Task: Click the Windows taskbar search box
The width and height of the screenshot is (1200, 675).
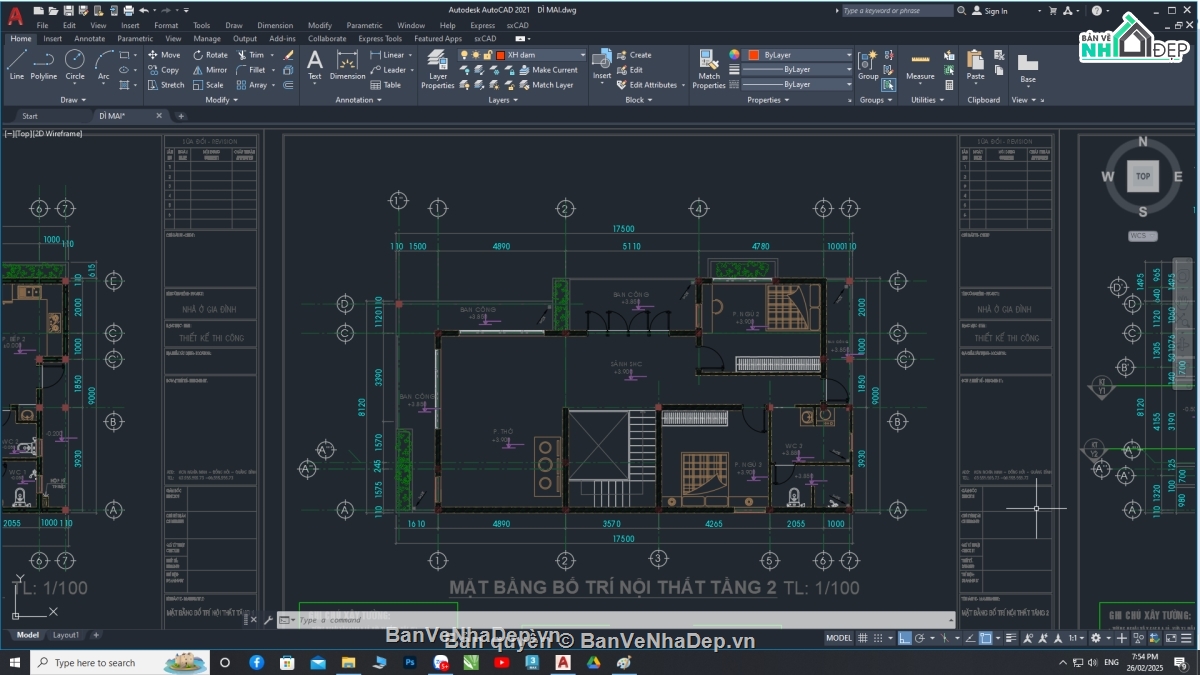Action: [x=94, y=662]
